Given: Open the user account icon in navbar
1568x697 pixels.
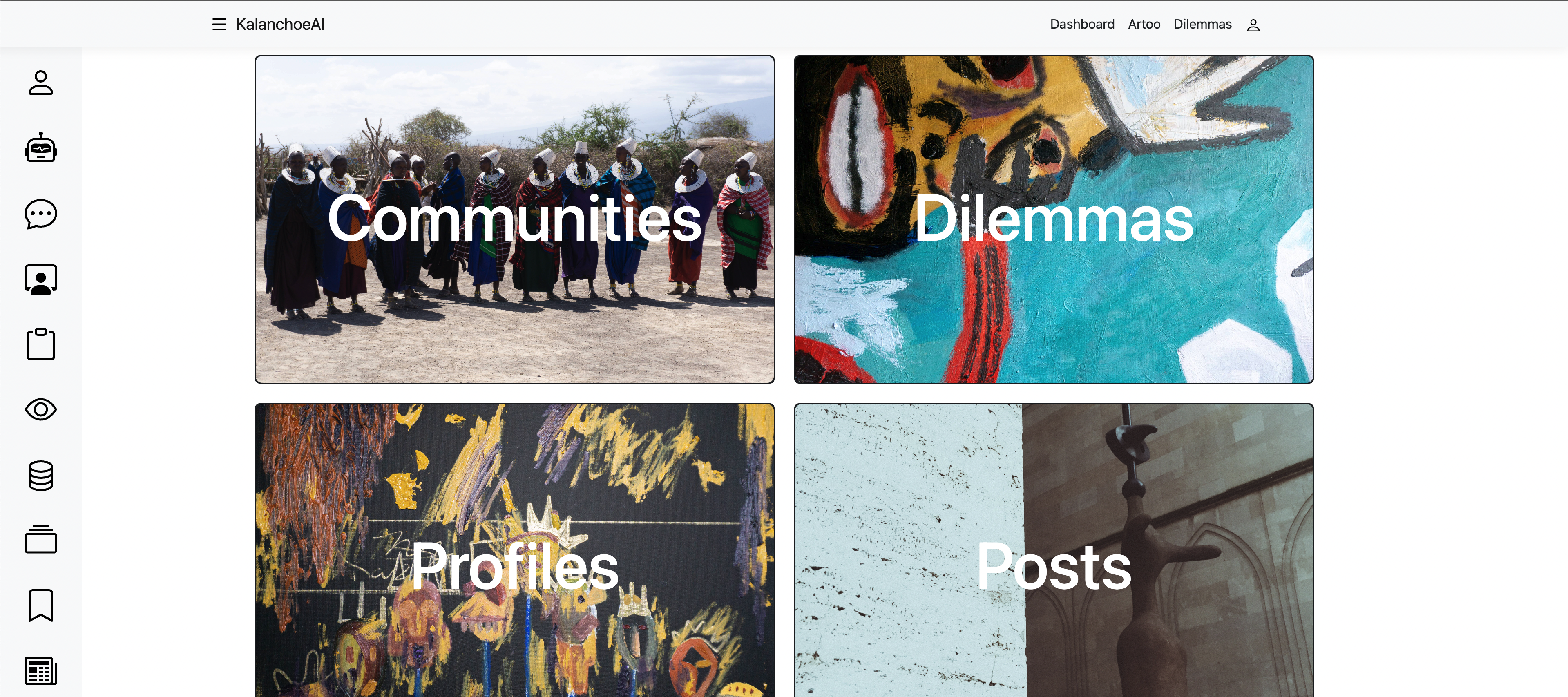Looking at the screenshot, I should 1253,25.
